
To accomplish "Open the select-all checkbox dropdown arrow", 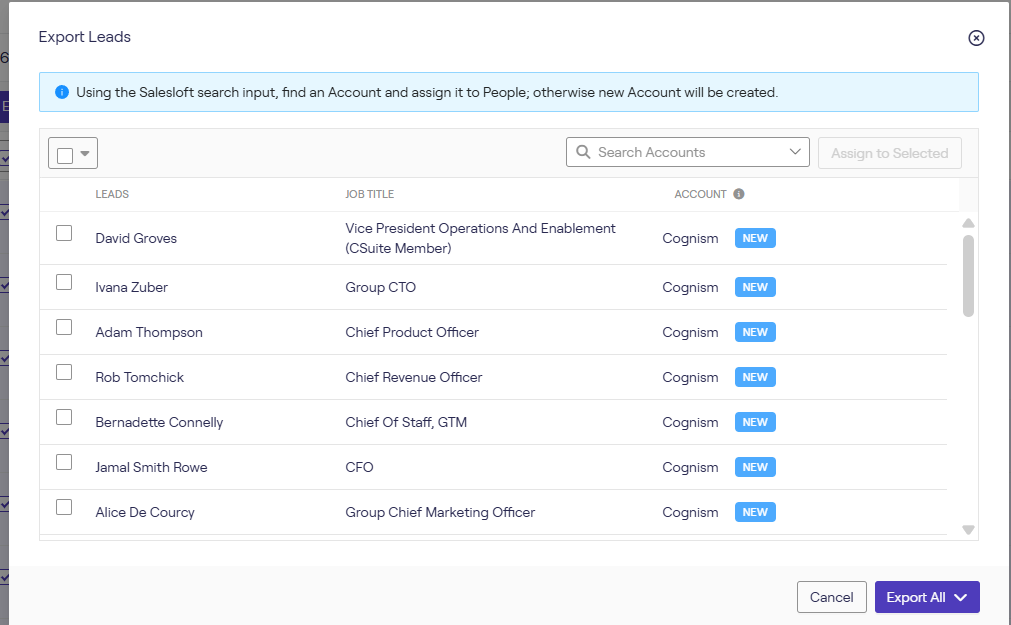I will tap(85, 154).
